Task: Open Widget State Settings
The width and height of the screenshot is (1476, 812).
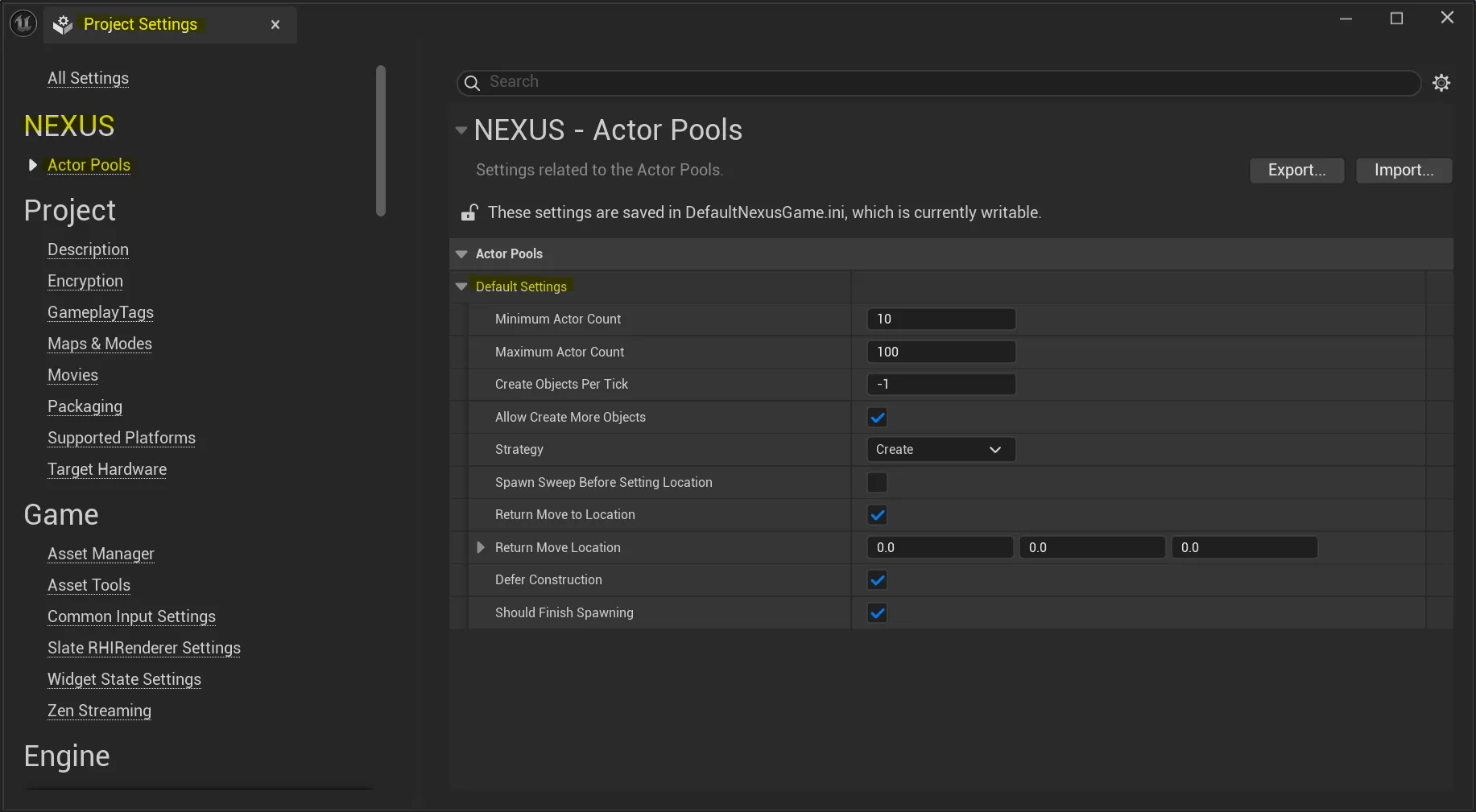Action: 124,679
